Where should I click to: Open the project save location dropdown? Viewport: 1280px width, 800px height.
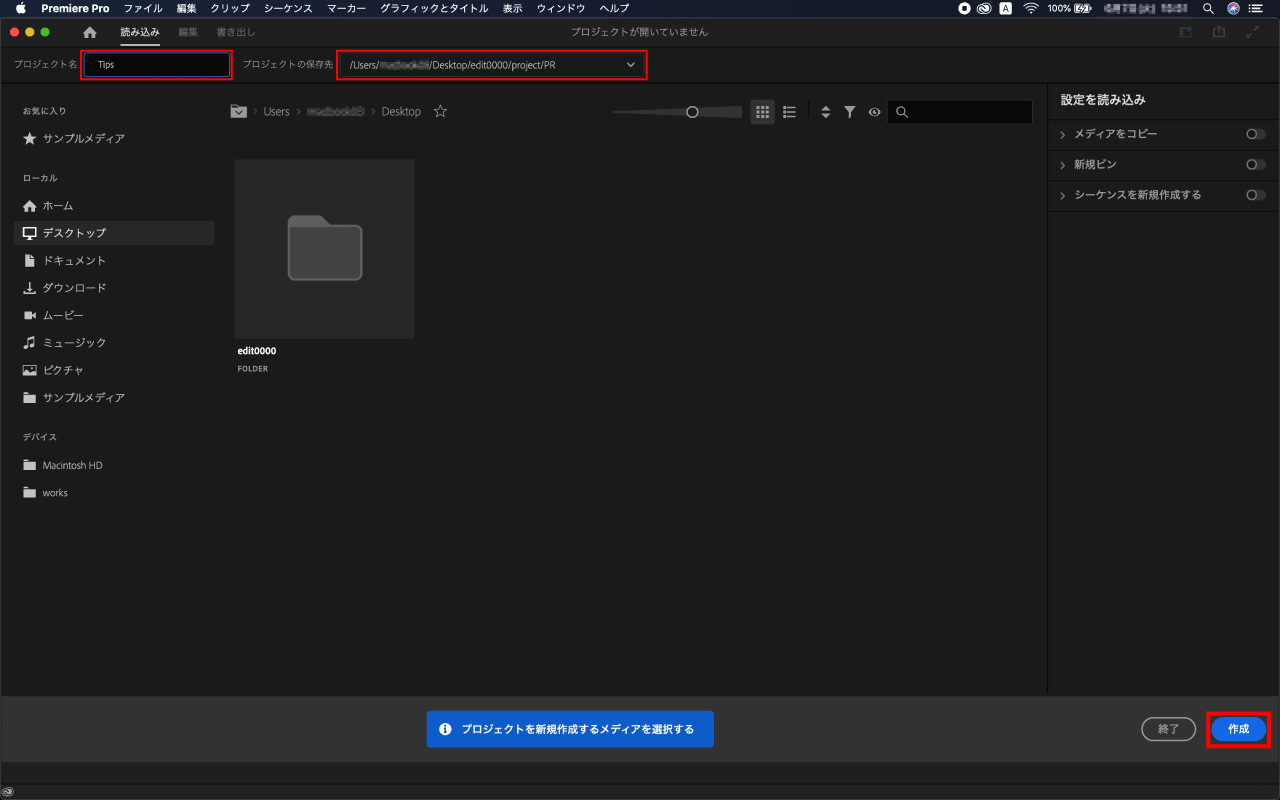(630, 65)
